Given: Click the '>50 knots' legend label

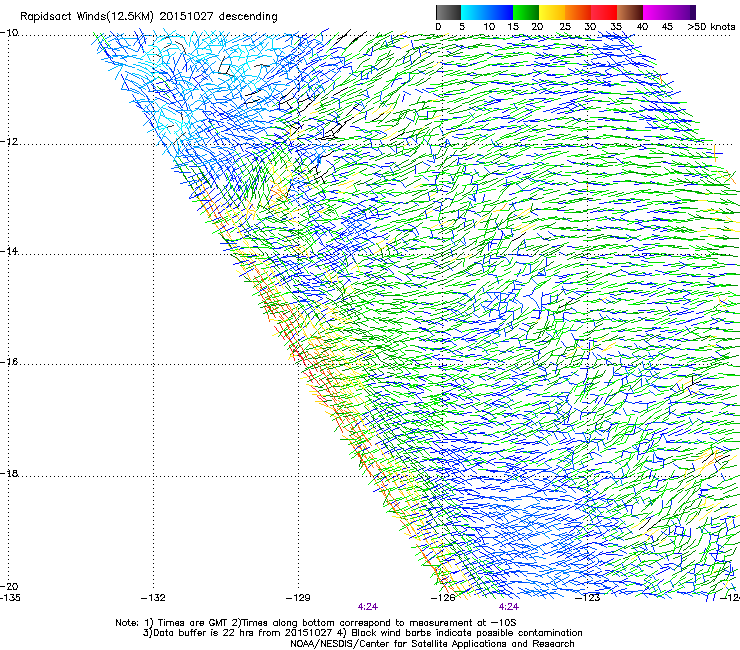Looking at the screenshot, I should click(x=711, y=27).
